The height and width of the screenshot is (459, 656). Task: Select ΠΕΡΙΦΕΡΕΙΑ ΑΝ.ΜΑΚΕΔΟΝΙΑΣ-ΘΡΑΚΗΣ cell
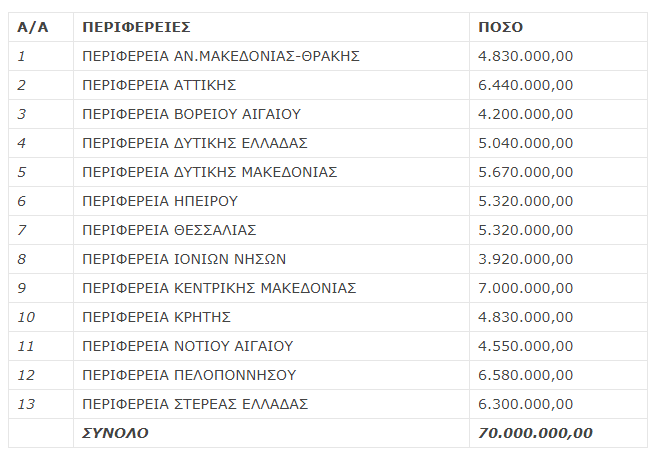tap(272, 56)
